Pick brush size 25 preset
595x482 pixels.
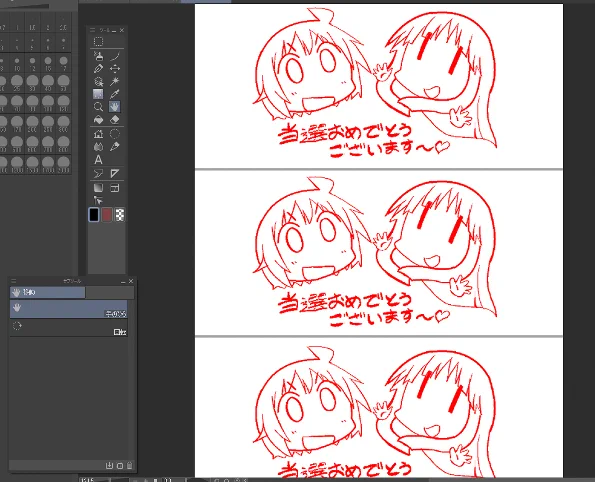pos(17,83)
